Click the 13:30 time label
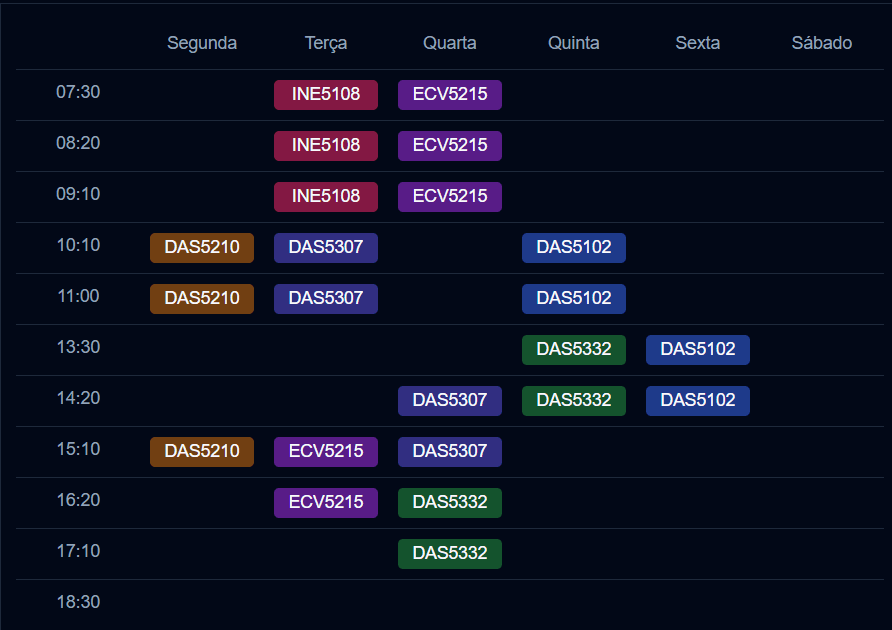 tap(78, 348)
